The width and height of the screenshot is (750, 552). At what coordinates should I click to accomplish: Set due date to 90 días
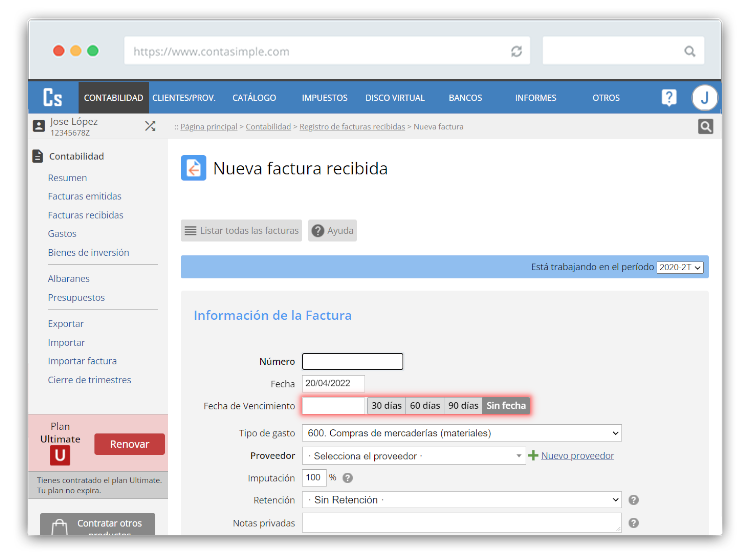(x=463, y=406)
